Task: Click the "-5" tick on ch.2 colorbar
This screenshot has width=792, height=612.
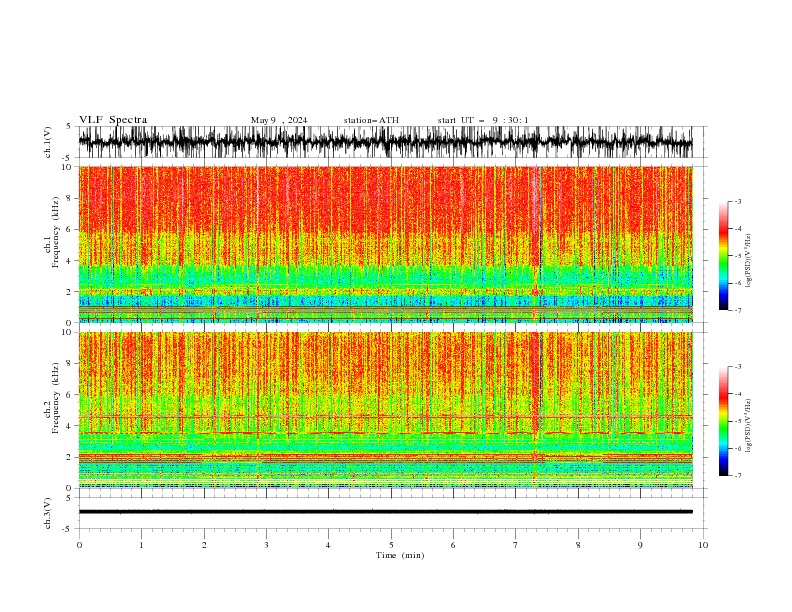Action: pos(738,421)
